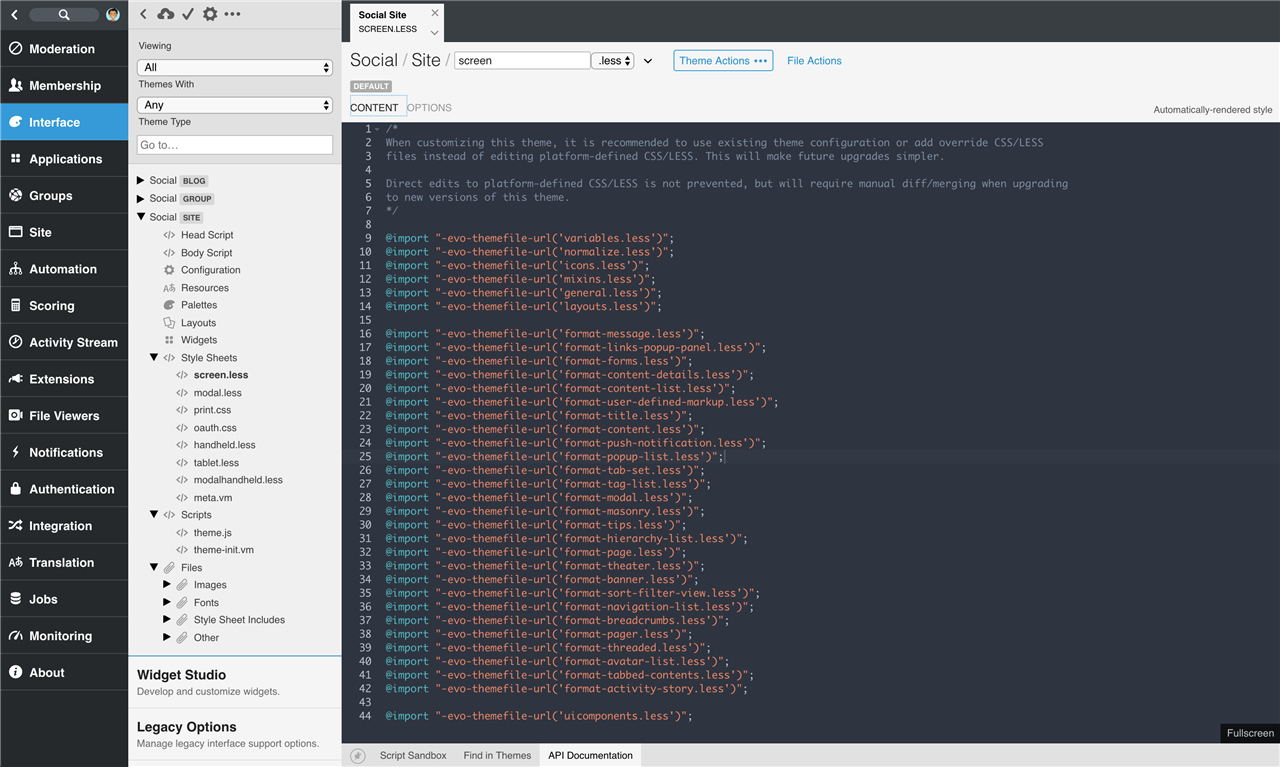Click the Theme Actions button
The image size is (1280, 767).
[723, 60]
